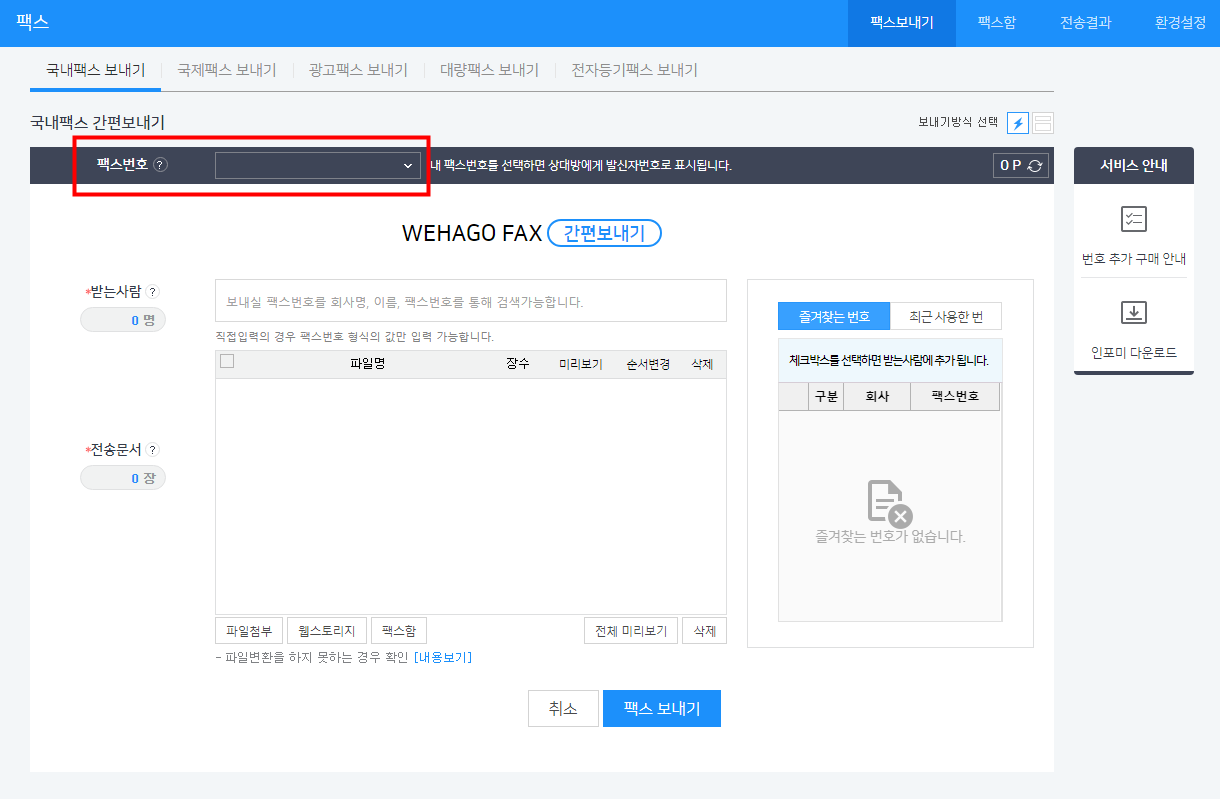Viewport: 1220px width, 799px height.
Task: Switch to the detailed send layout icon
Action: (1043, 123)
